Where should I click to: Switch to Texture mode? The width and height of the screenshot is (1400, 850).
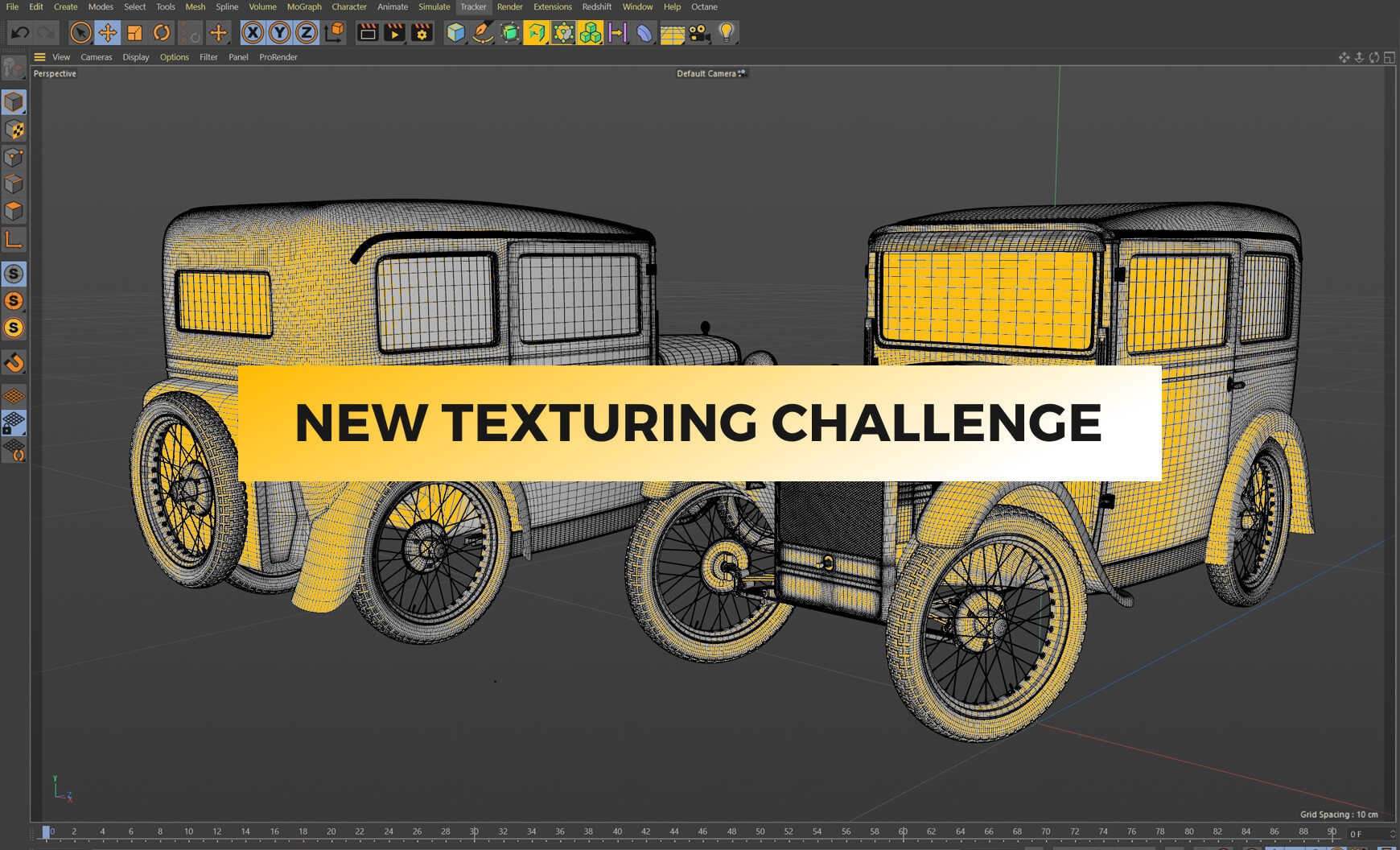14,130
